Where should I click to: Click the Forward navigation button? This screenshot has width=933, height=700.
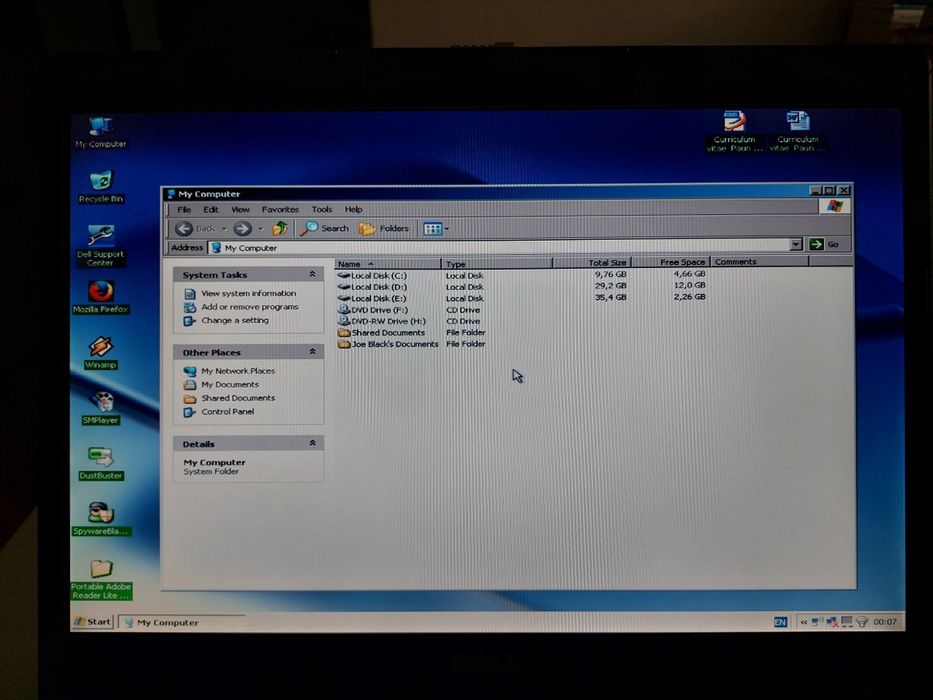(x=242, y=229)
